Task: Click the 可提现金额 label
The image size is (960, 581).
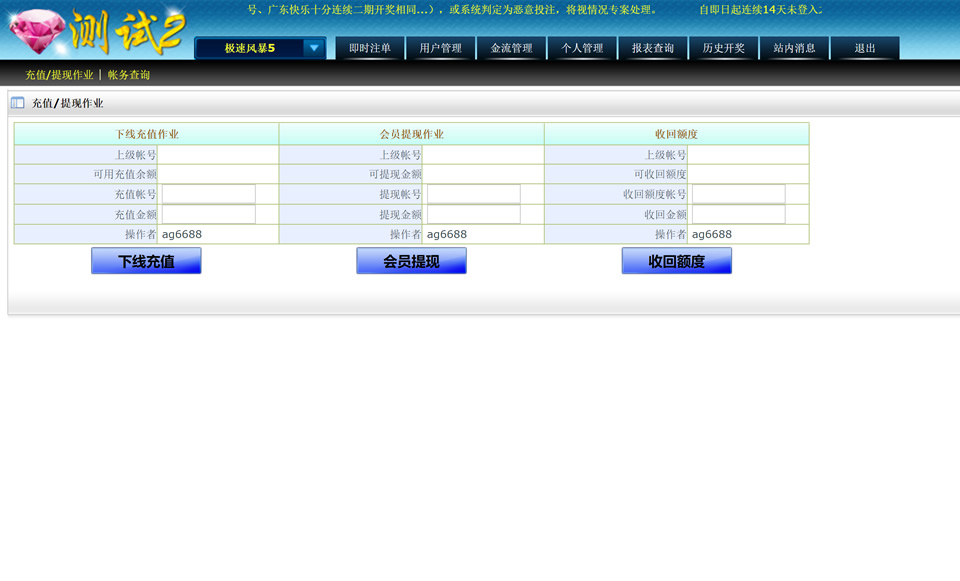Action: [x=395, y=174]
